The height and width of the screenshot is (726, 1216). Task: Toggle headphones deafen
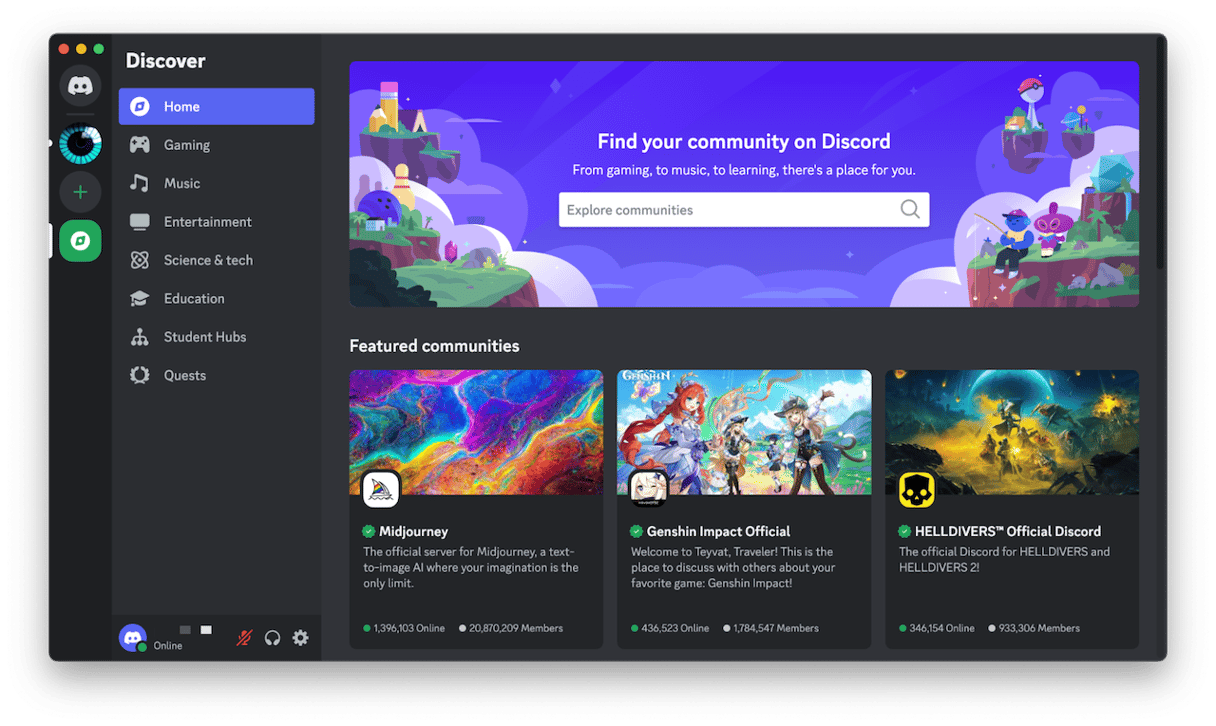click(272, 638)
